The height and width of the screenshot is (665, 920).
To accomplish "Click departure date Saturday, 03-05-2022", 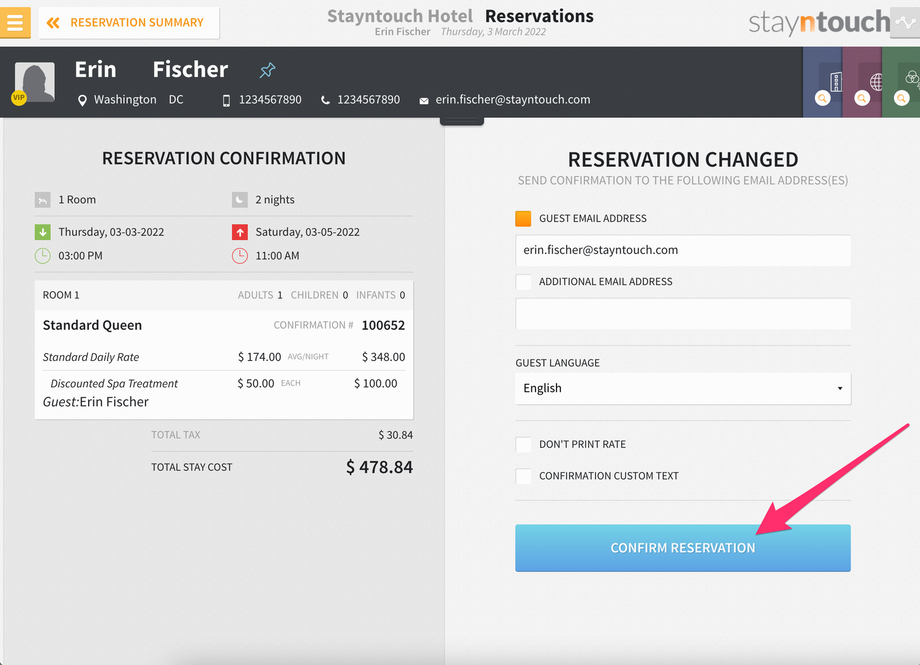I will [307, 232].
